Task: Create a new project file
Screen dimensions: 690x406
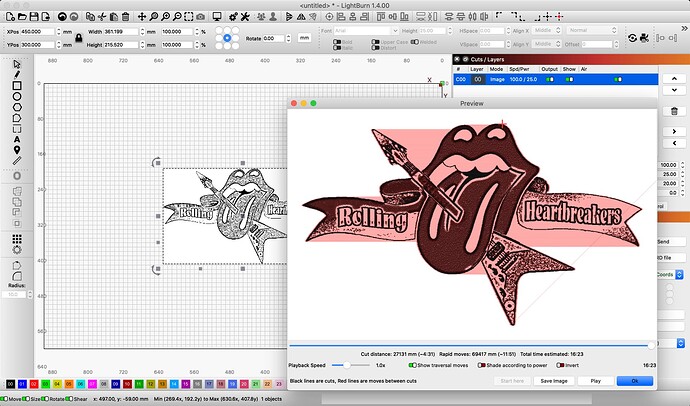Action: point(10,17)
